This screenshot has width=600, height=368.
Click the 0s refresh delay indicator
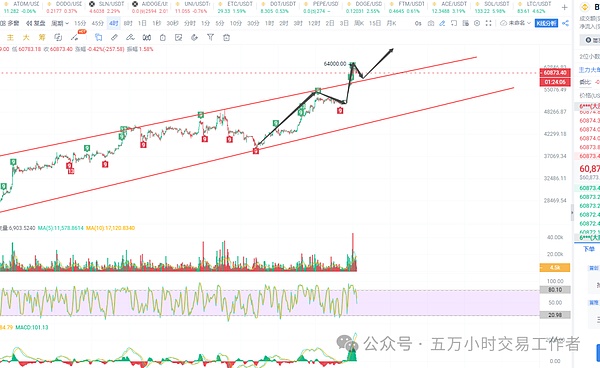pos(418,23)
